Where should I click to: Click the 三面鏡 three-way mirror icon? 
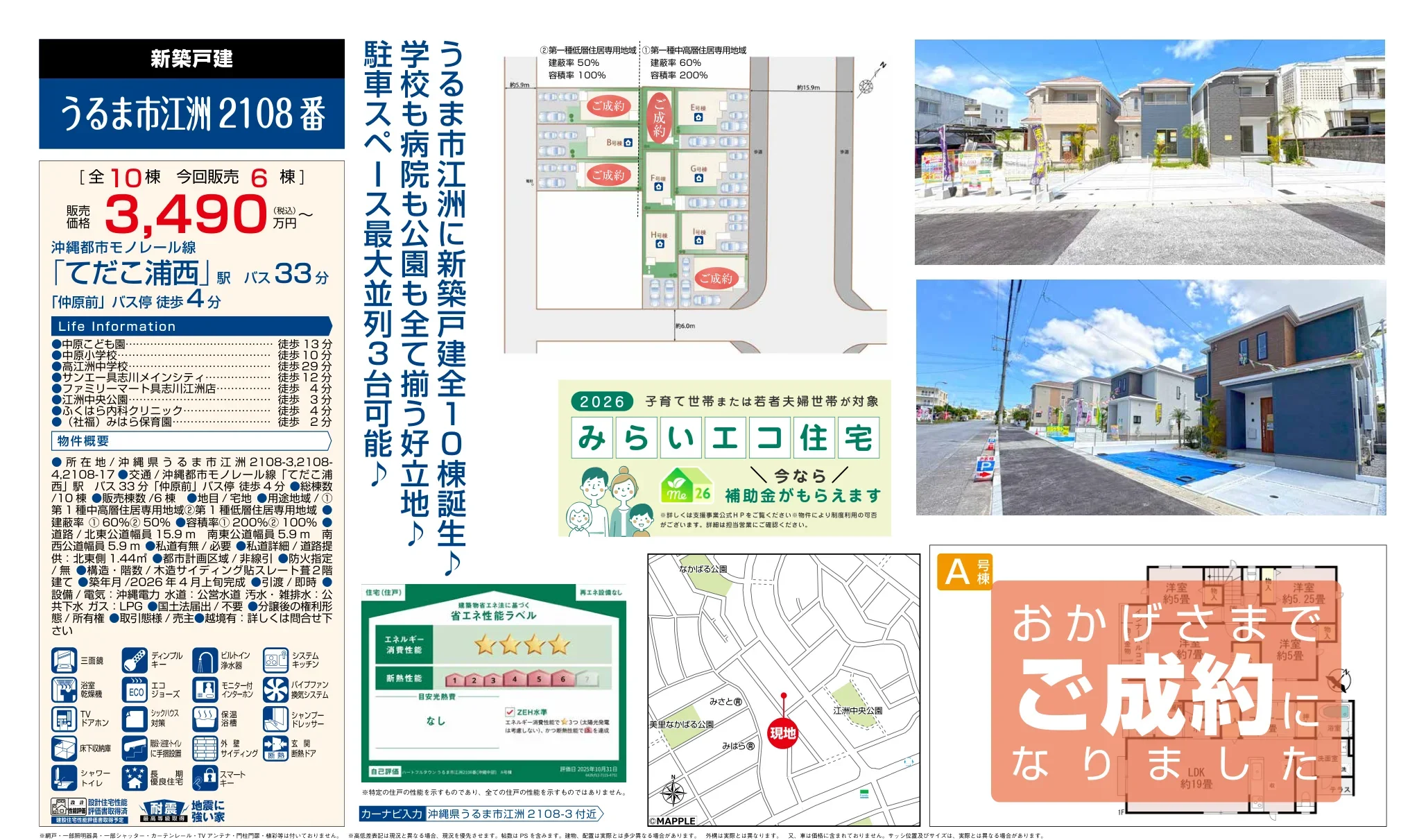[x=64, y=660]
